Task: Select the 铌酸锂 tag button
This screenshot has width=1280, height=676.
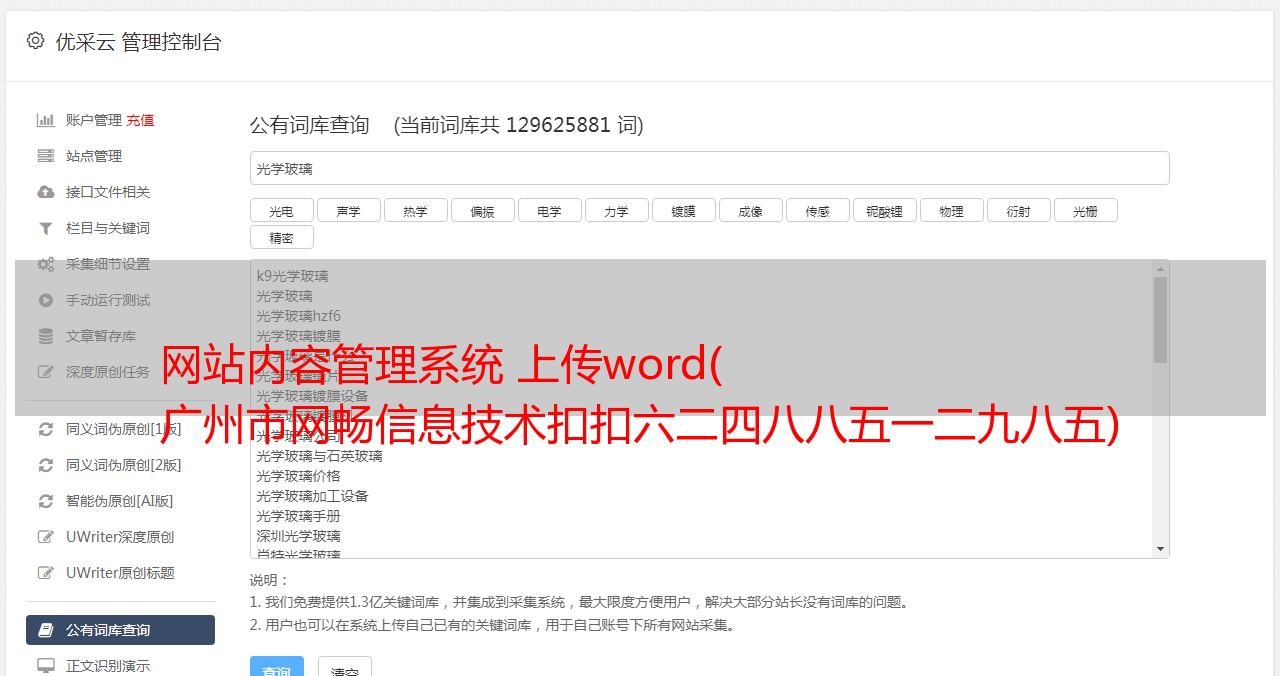Action: click(884, 210)
